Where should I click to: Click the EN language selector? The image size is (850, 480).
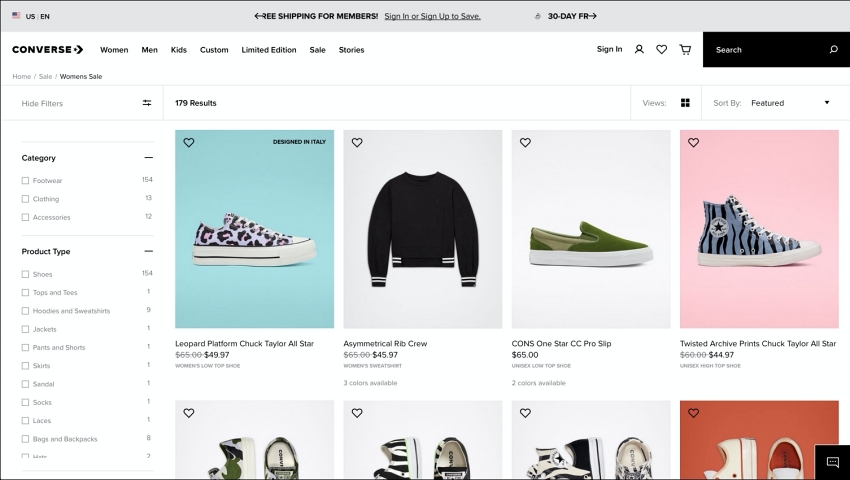click(45, 17)
